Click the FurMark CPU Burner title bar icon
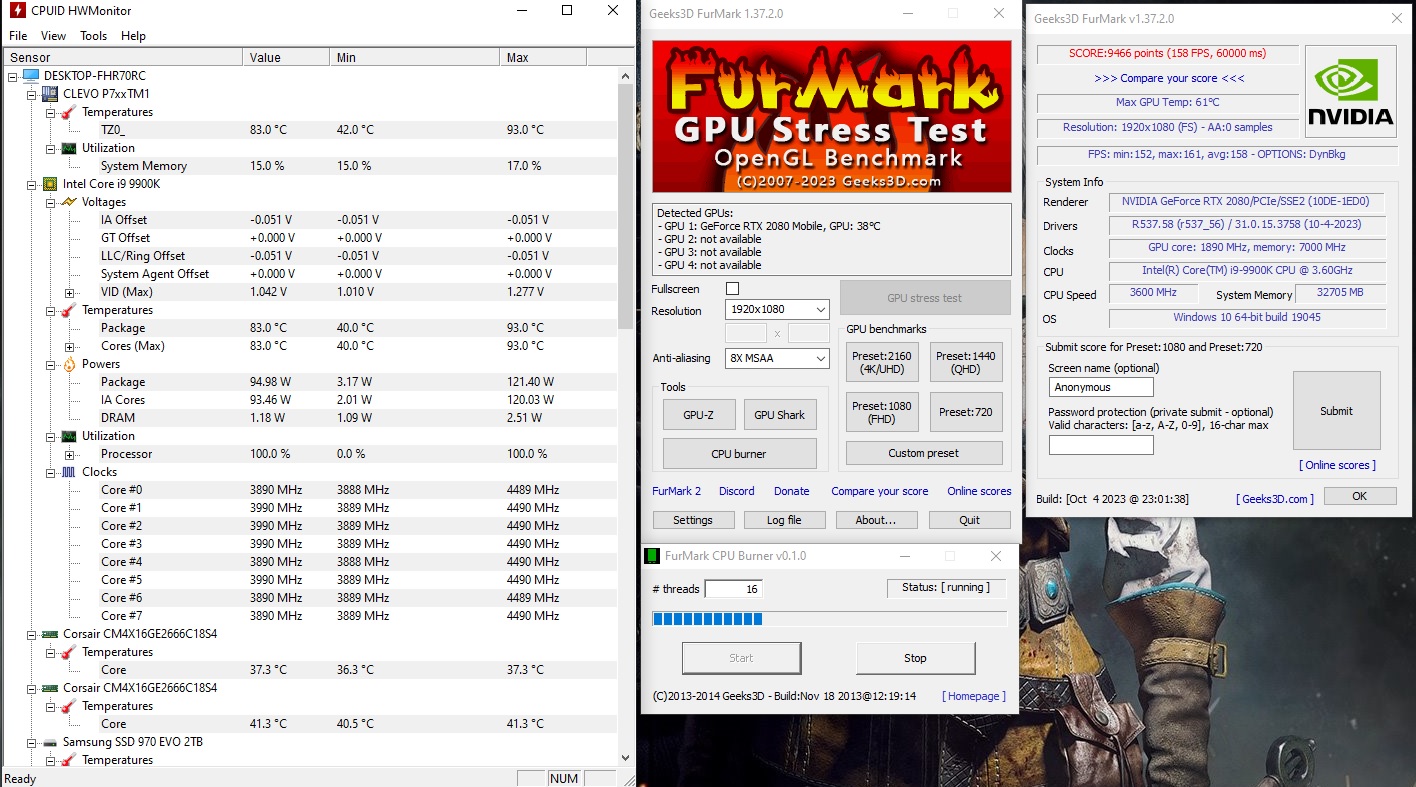 (651, 556)
